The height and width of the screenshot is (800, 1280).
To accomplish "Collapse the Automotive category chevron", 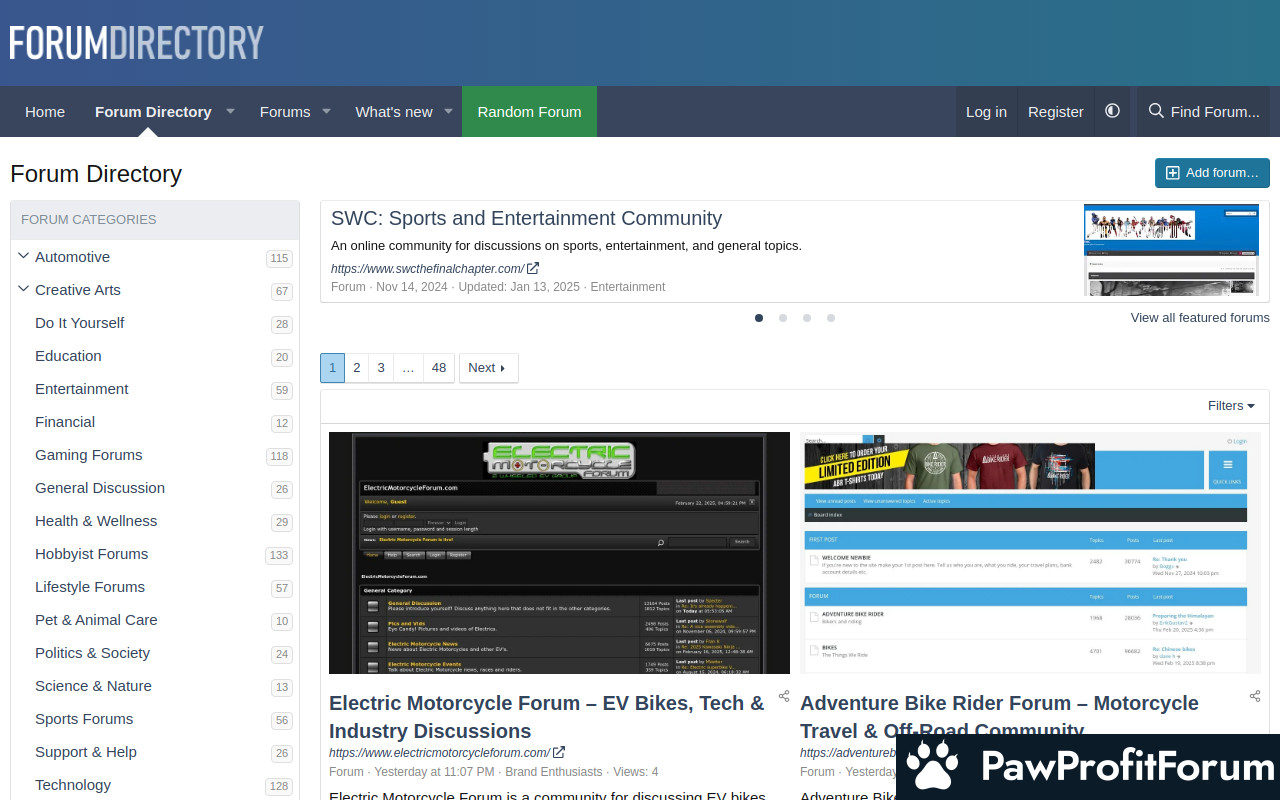I will pos(24,256).
